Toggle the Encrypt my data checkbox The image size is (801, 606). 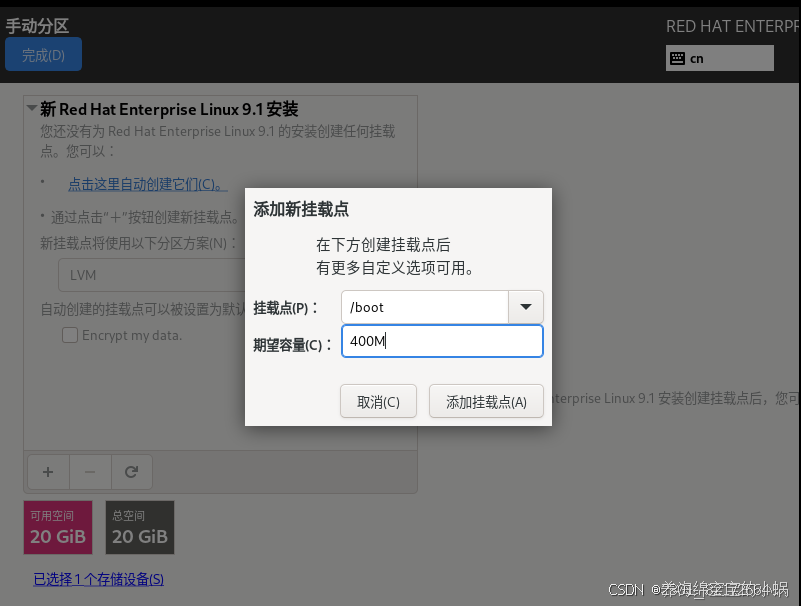70,335
